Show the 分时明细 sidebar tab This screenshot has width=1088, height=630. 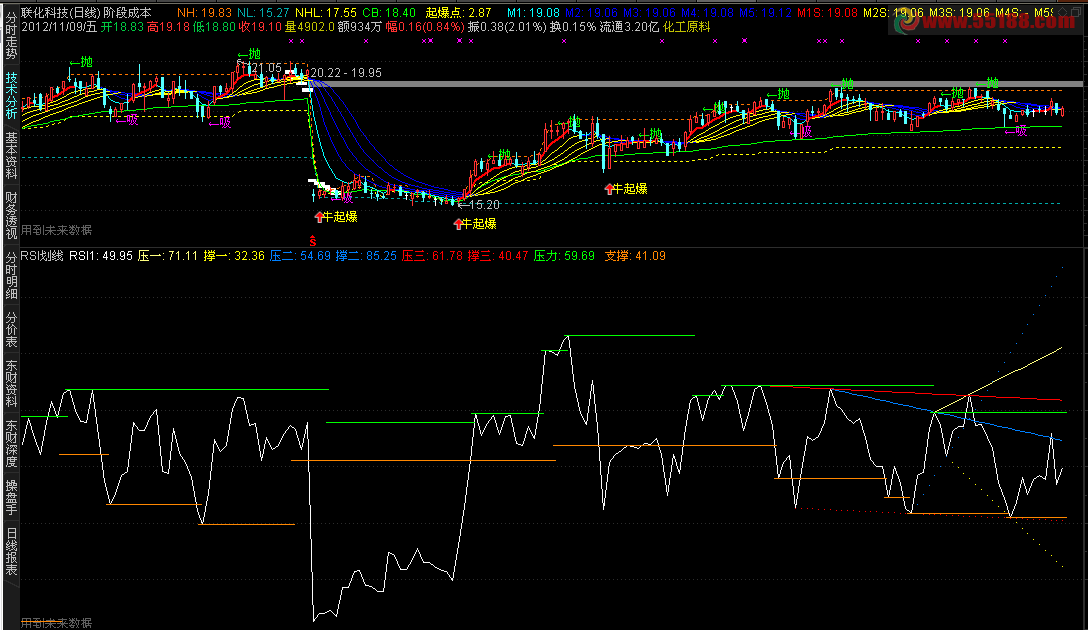coord(11,276)
